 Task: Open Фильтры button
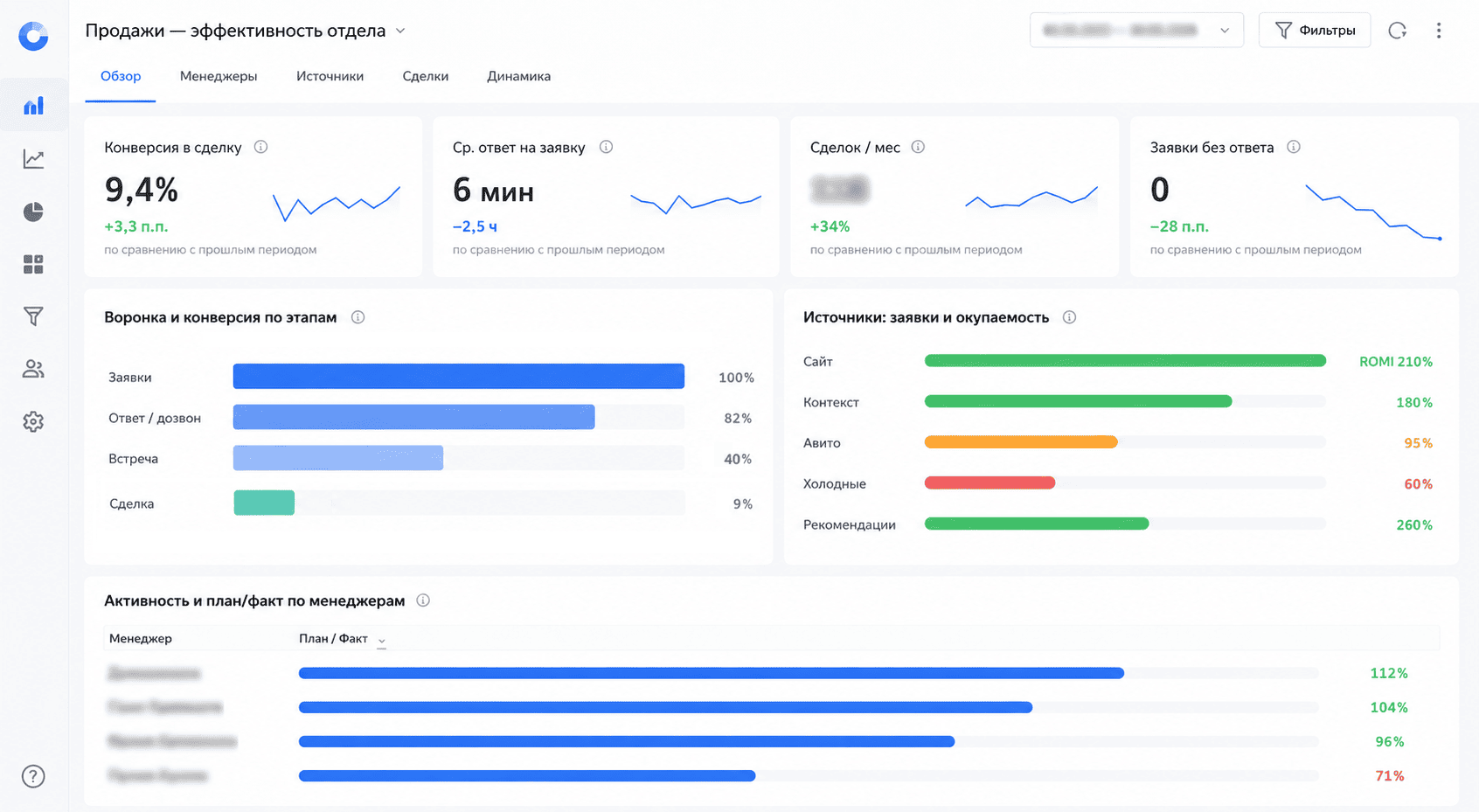pos(1315,31)
